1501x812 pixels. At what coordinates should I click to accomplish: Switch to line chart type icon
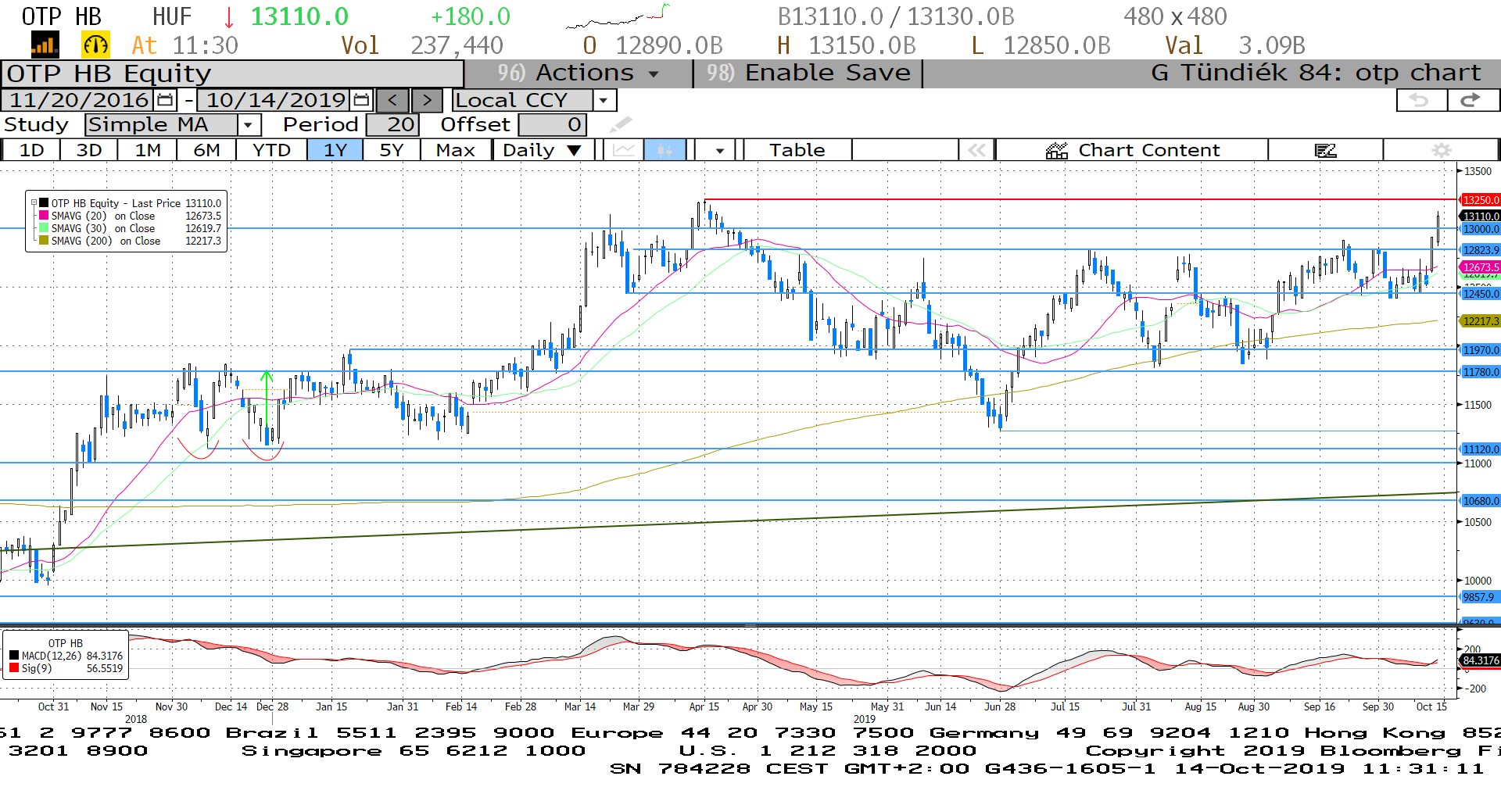(x=623, y=150)
